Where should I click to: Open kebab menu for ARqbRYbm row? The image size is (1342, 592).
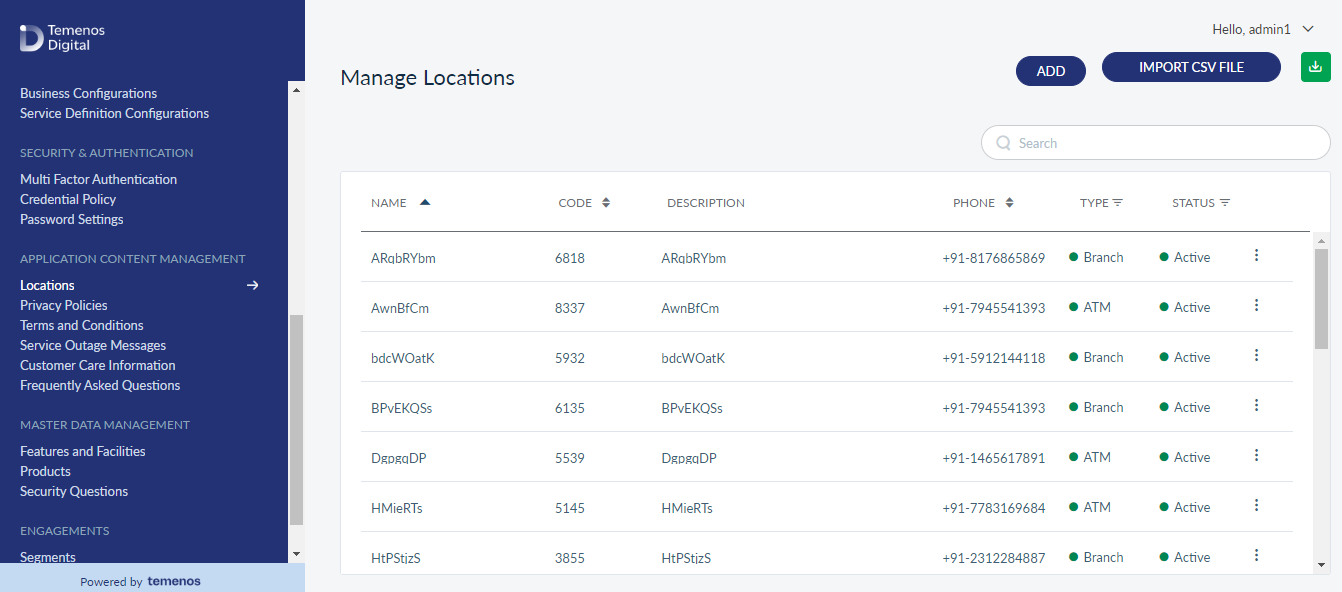(1256, 255)
